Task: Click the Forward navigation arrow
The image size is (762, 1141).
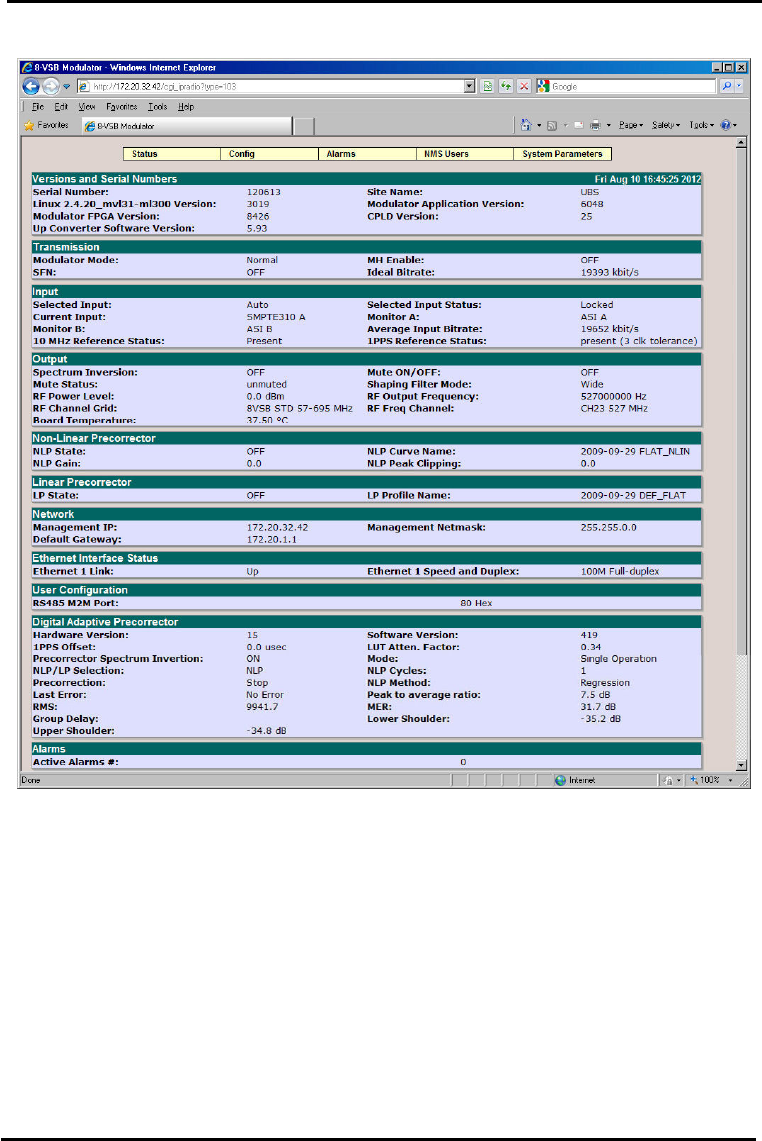Action: click(50, 87)
